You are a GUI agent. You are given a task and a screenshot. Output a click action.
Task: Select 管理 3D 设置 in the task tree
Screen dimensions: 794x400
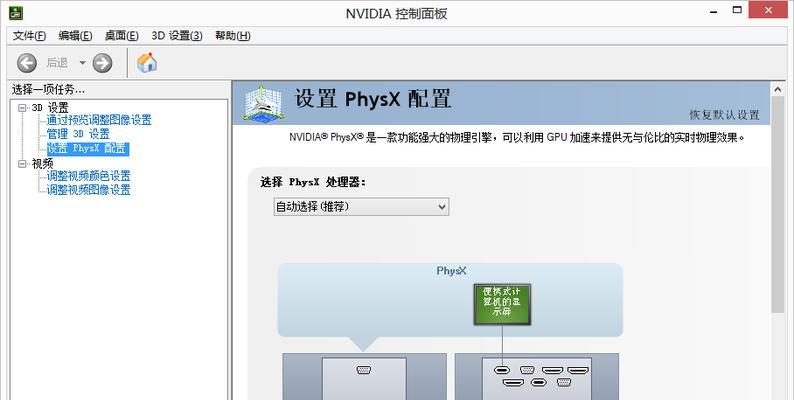(x=78, y=134)
